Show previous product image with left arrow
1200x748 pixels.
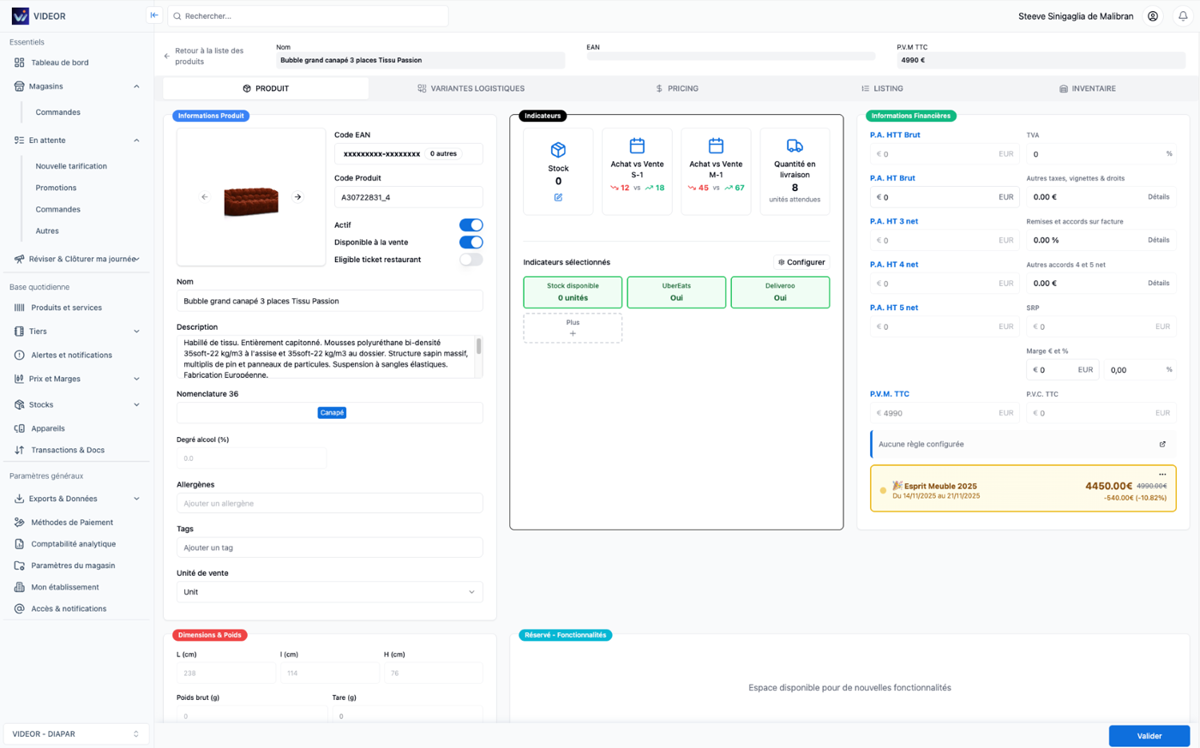205,197
